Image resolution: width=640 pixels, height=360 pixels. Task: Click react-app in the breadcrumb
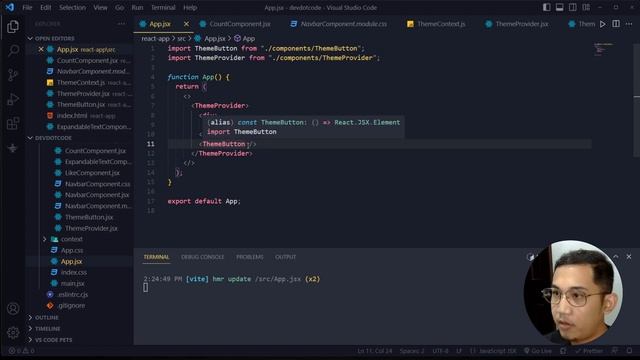(155, 39)
